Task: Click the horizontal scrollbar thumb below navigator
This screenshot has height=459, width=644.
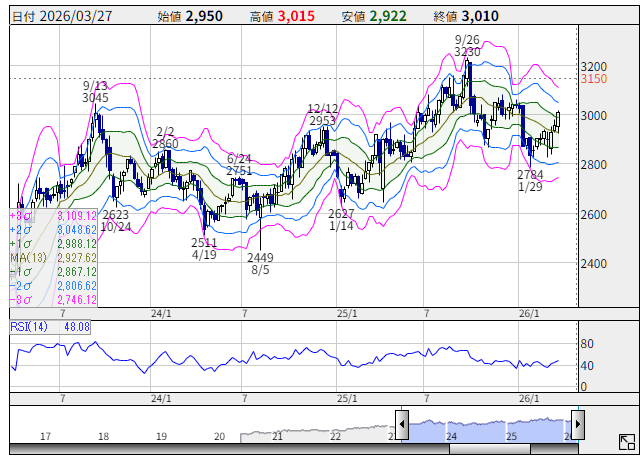Action: [x=488, y=449]
